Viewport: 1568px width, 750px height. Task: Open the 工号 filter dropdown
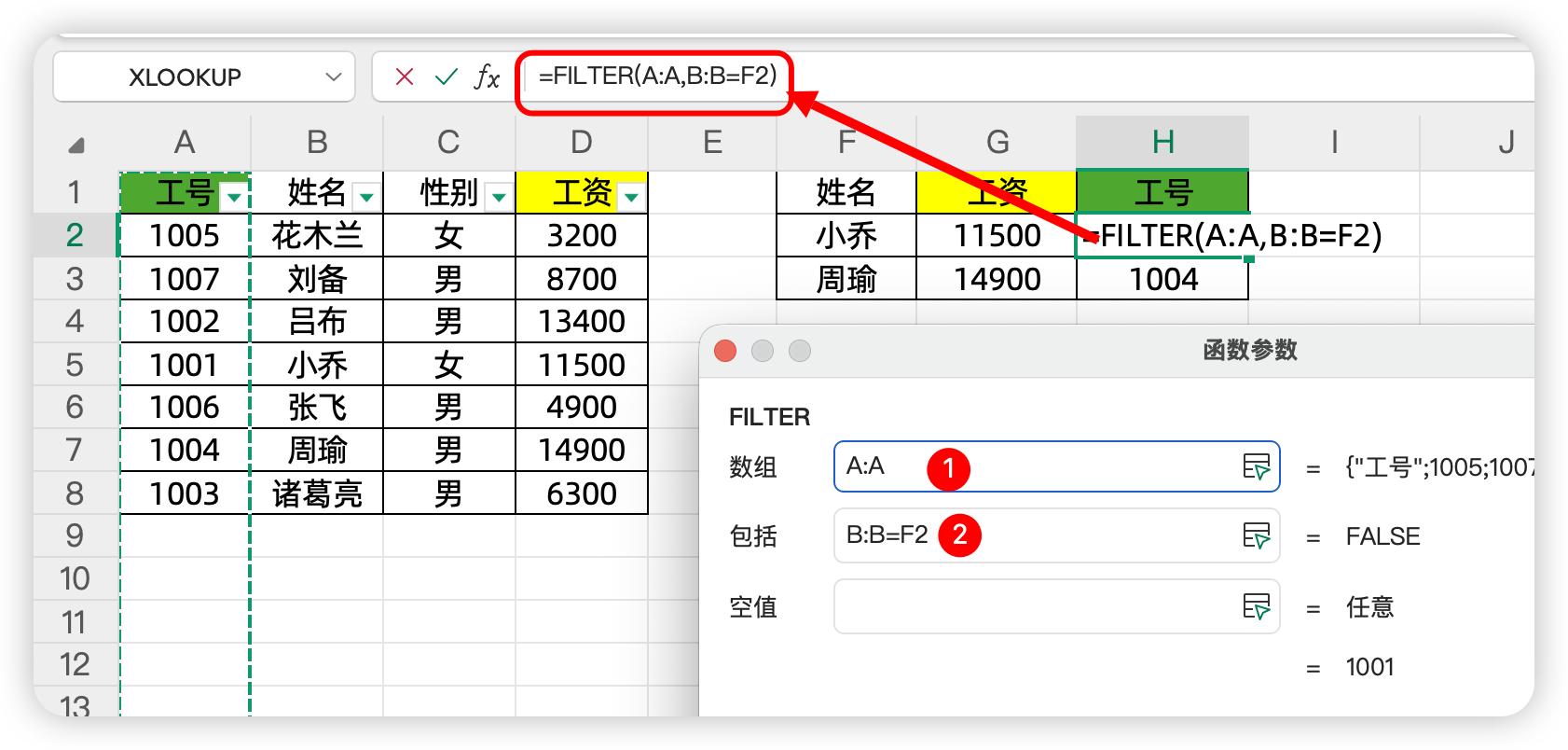(234, 197)
